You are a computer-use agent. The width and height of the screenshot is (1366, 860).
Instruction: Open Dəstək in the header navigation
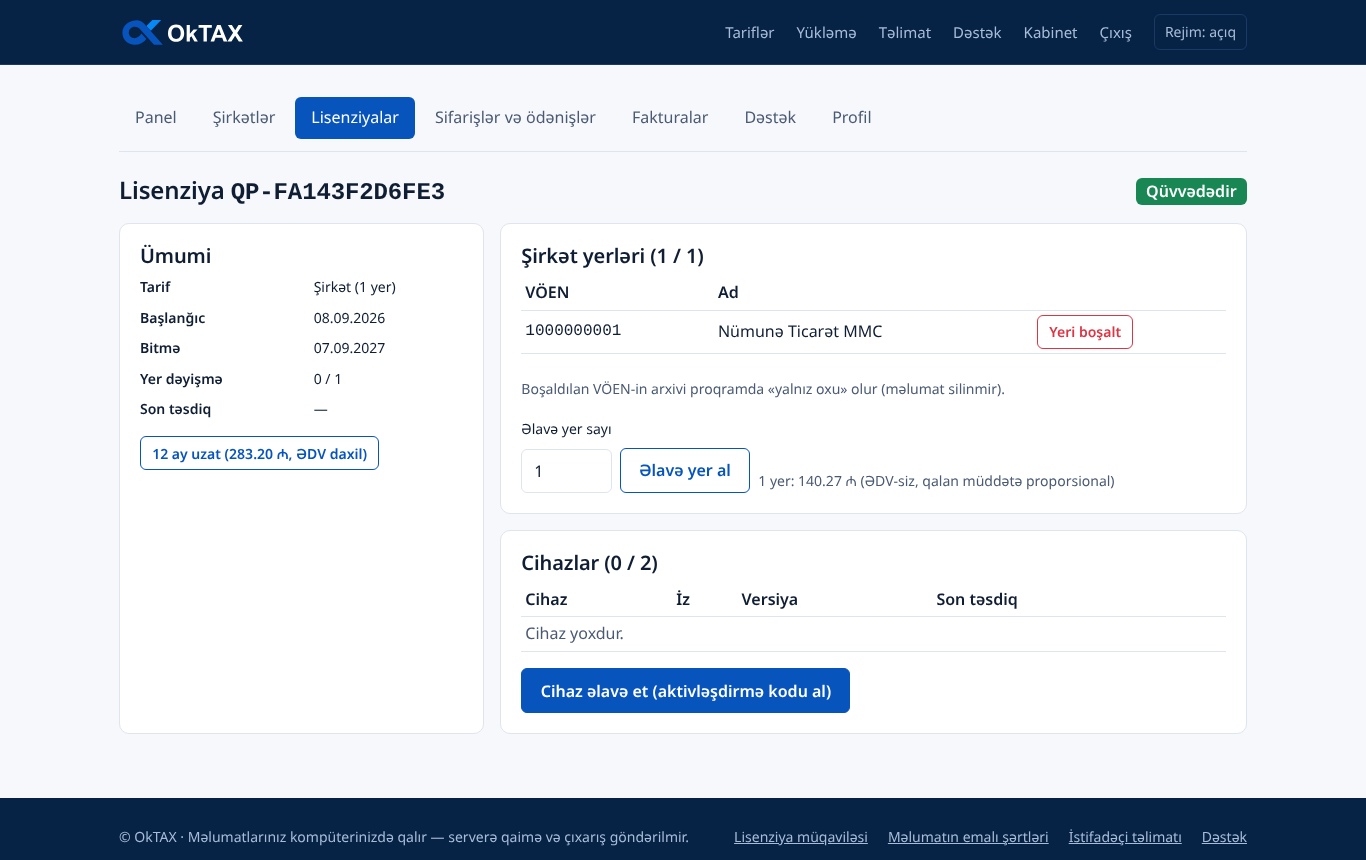[x=977, y=33]
